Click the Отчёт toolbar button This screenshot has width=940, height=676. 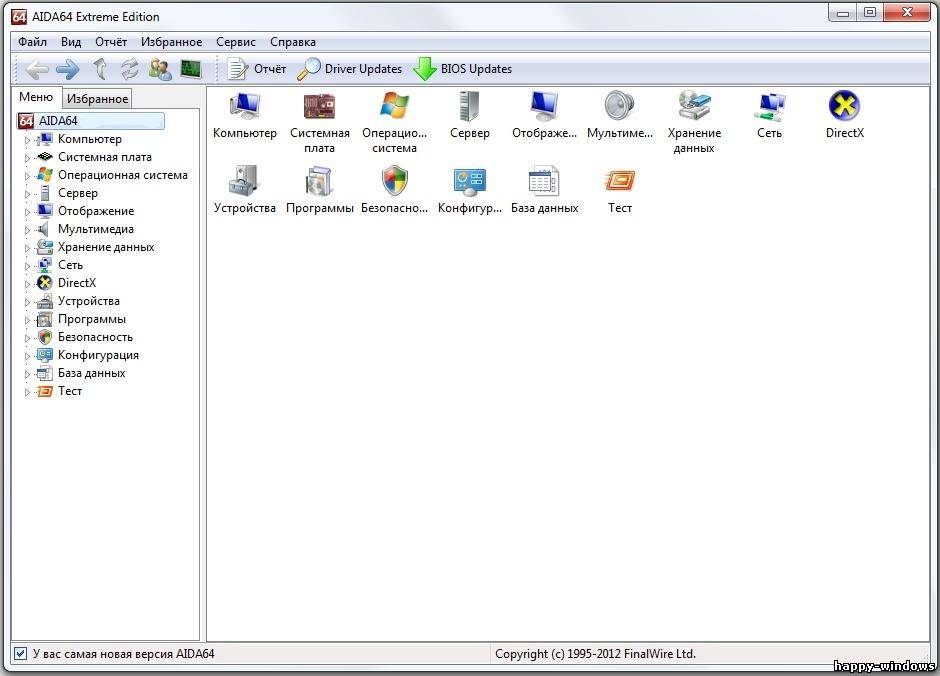257,69
